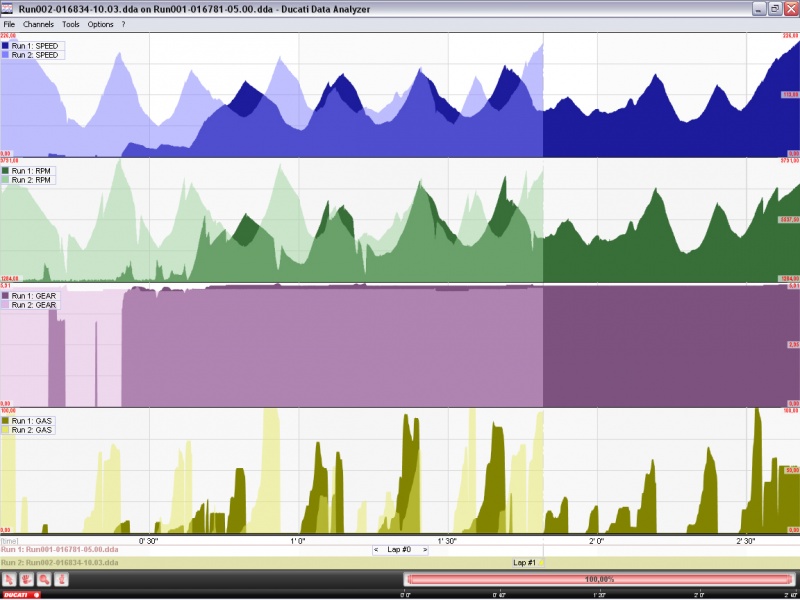Click the 5537,50 RPM axis value
The width and height of the screenshot is (800, 600).
[789, 219]
